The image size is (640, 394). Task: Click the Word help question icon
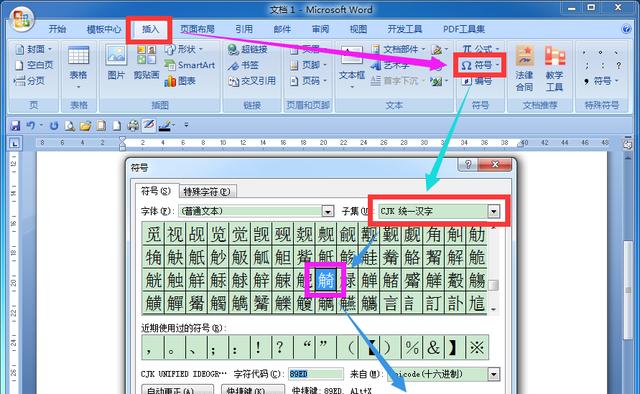point(626,29)
